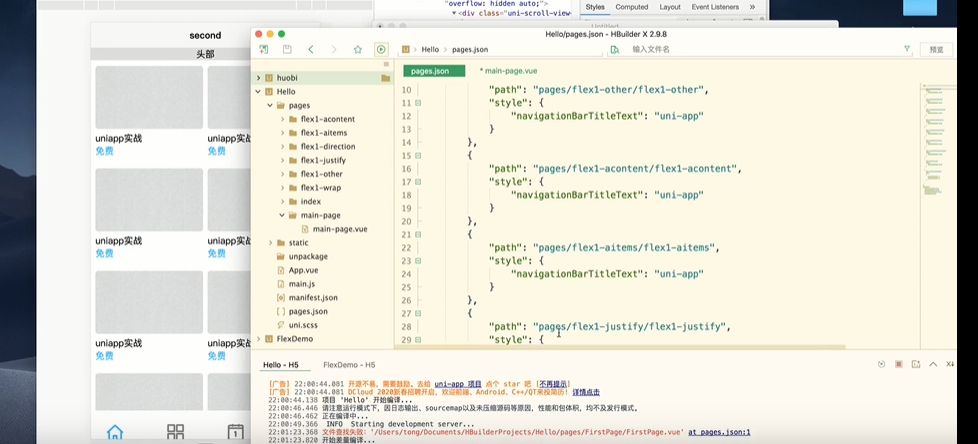
Task: Expand the flex1-wrap folder
Action: pyautogui.click(x=283, y=188)
